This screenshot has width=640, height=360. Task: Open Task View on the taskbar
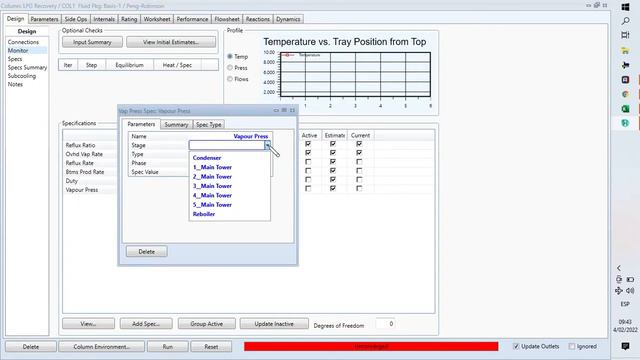[x=625, y=36]
